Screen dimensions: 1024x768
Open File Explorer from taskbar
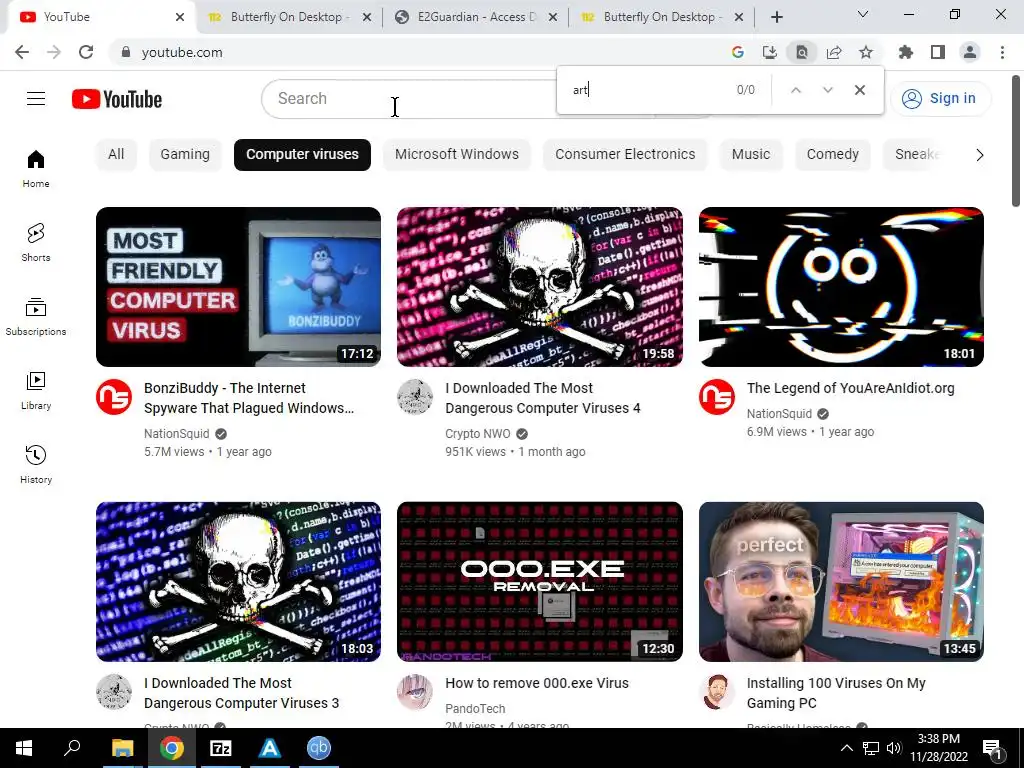click(x=122, y=748)
